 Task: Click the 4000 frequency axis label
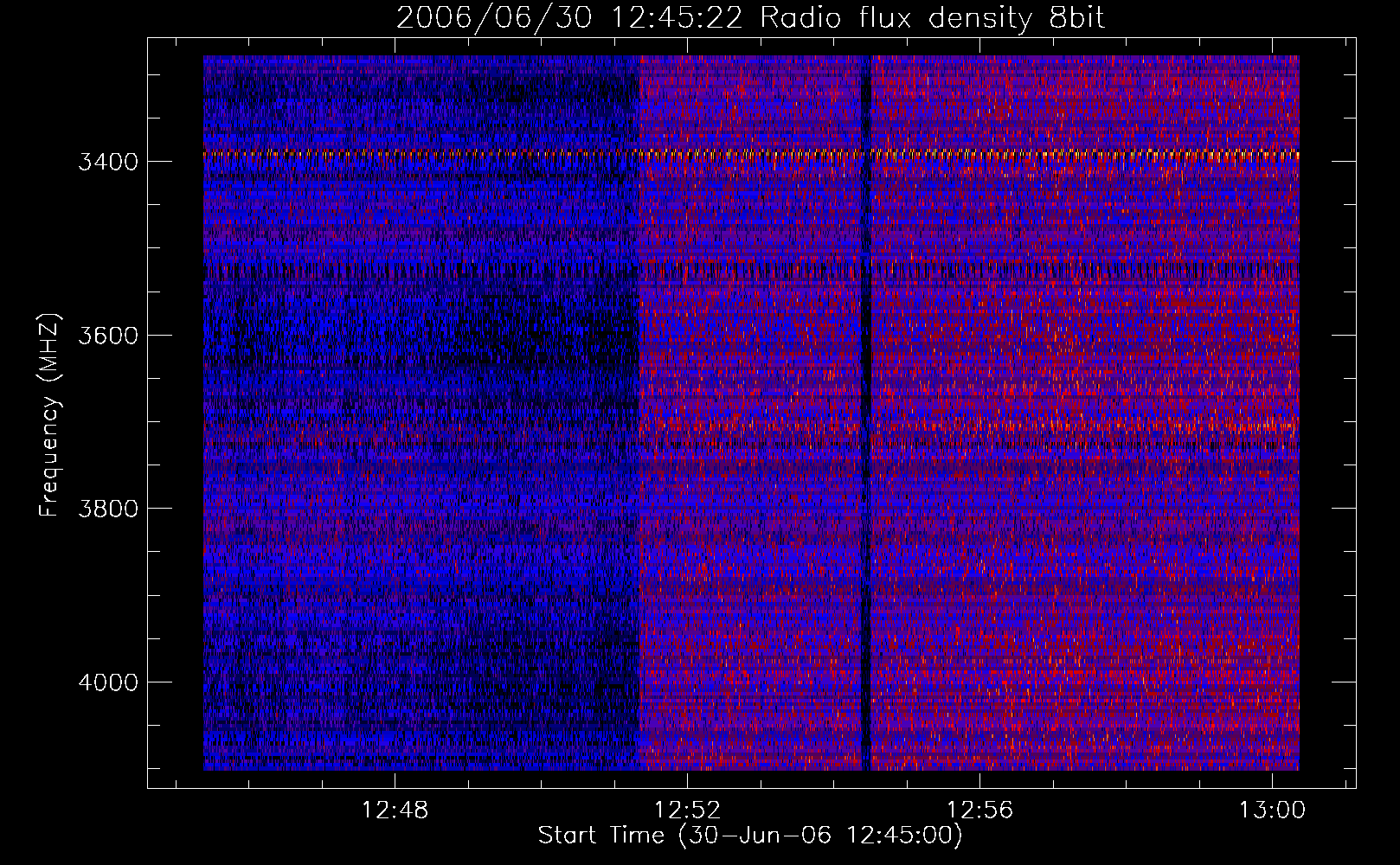[x=108, y=682]
